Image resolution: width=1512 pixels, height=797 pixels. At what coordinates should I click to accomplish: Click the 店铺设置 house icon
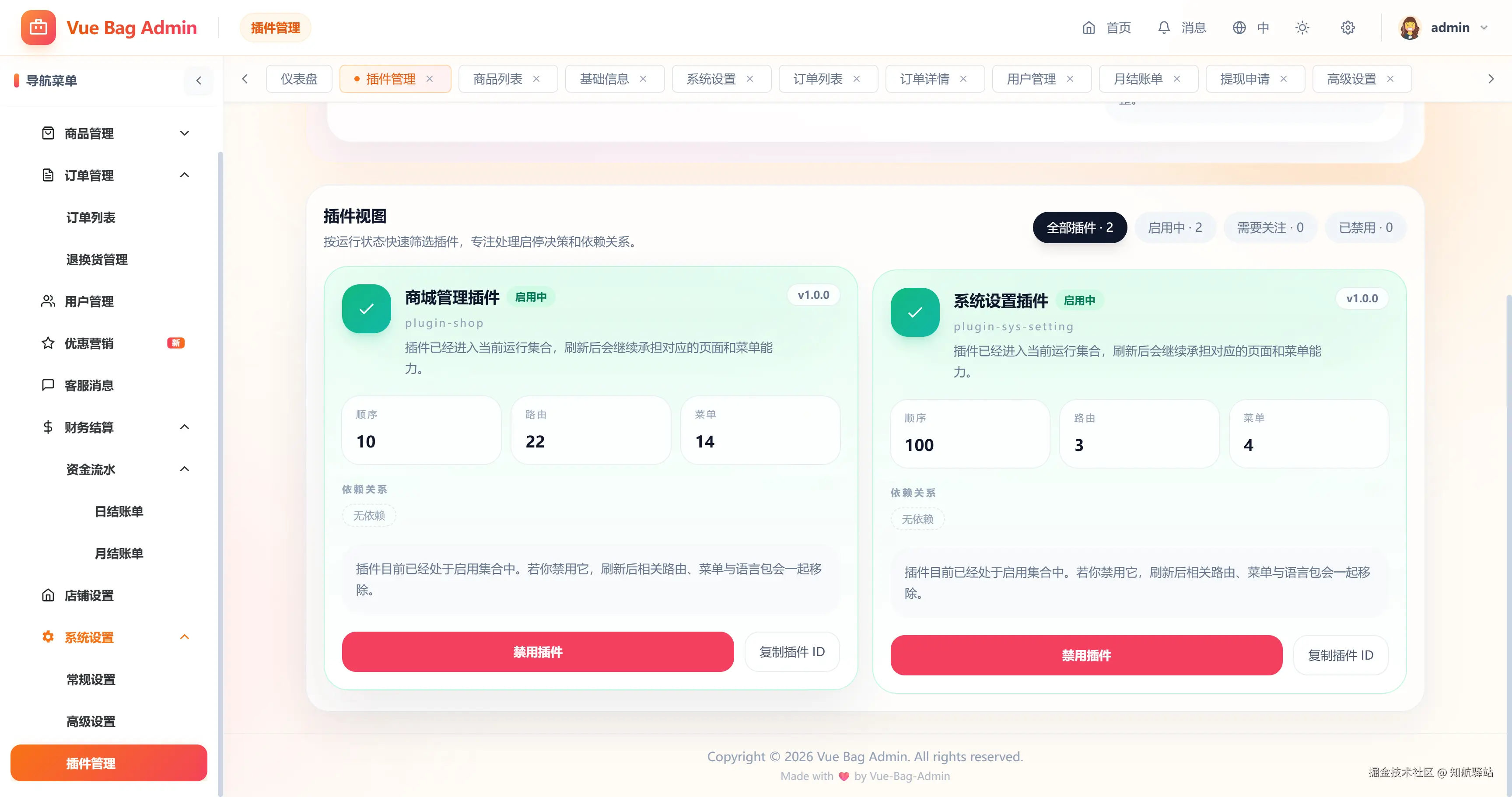(48, 595)
